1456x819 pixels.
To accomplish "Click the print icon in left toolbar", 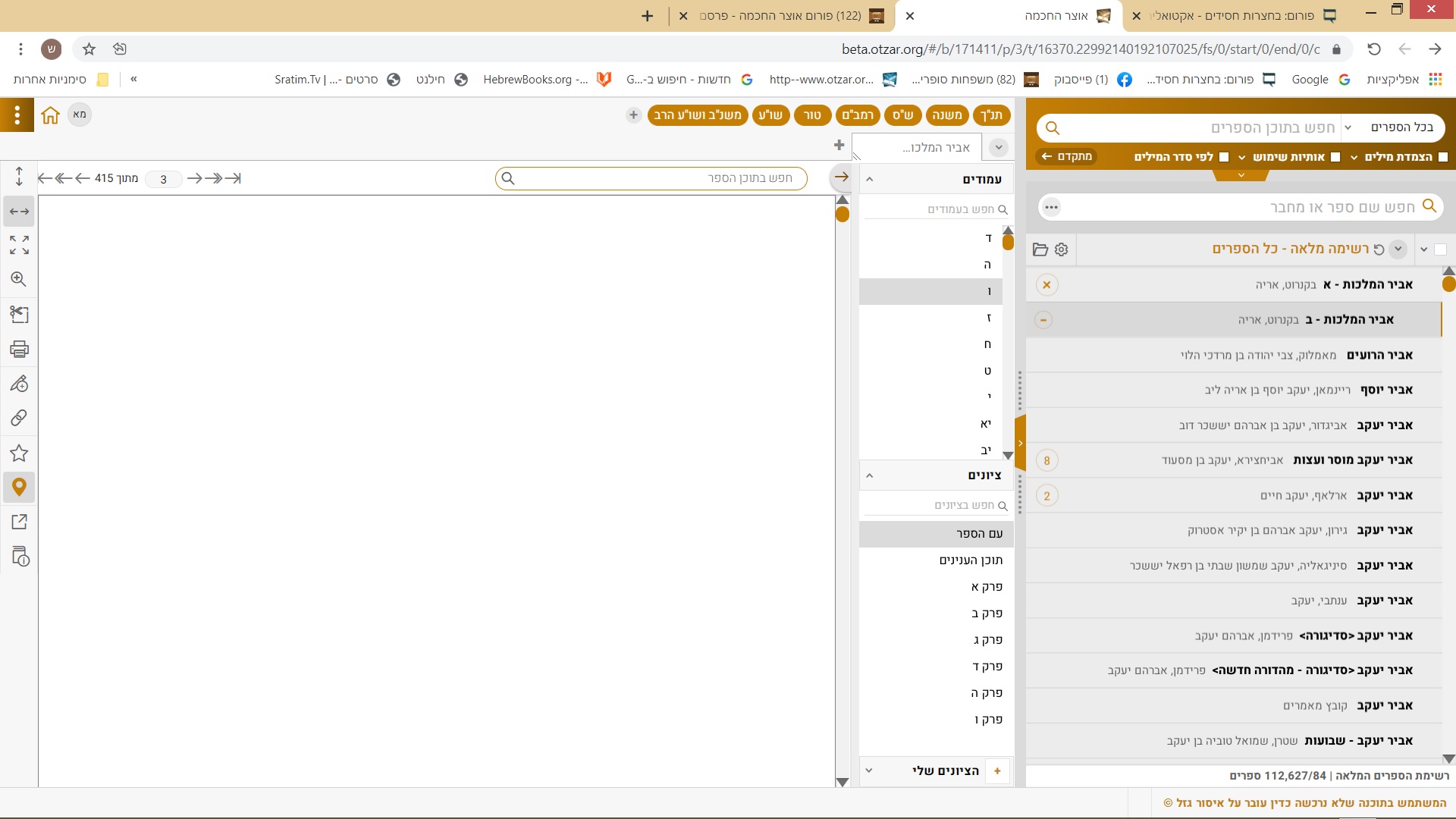I will 19,349.
